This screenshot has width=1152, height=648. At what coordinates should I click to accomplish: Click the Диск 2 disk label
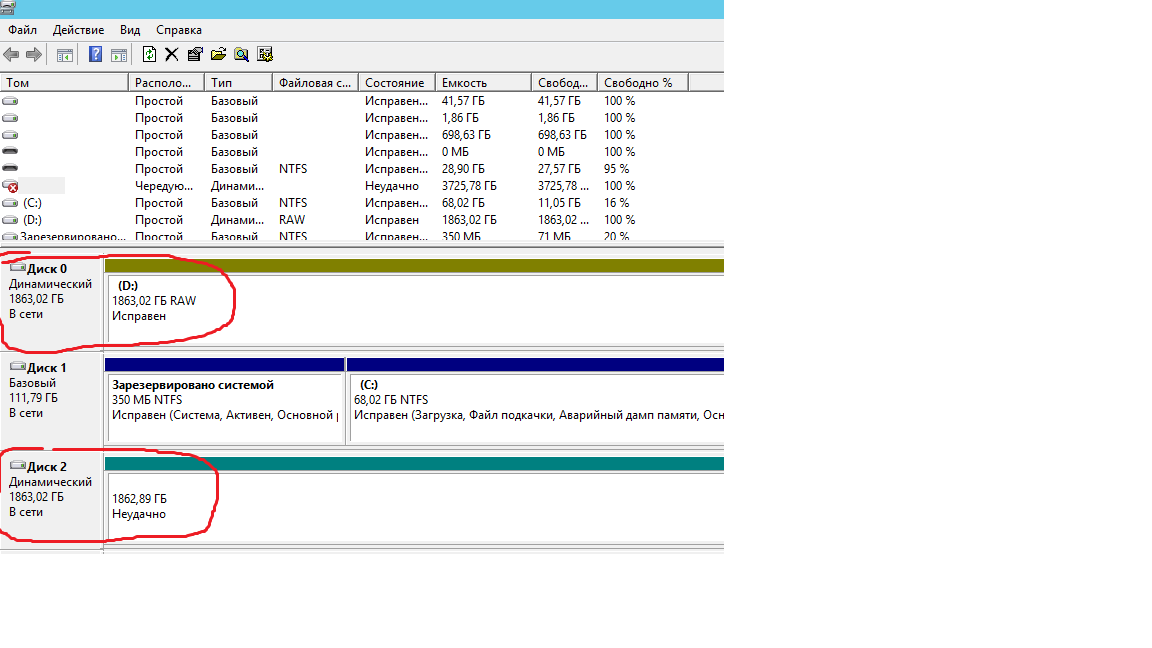[48, 467]
